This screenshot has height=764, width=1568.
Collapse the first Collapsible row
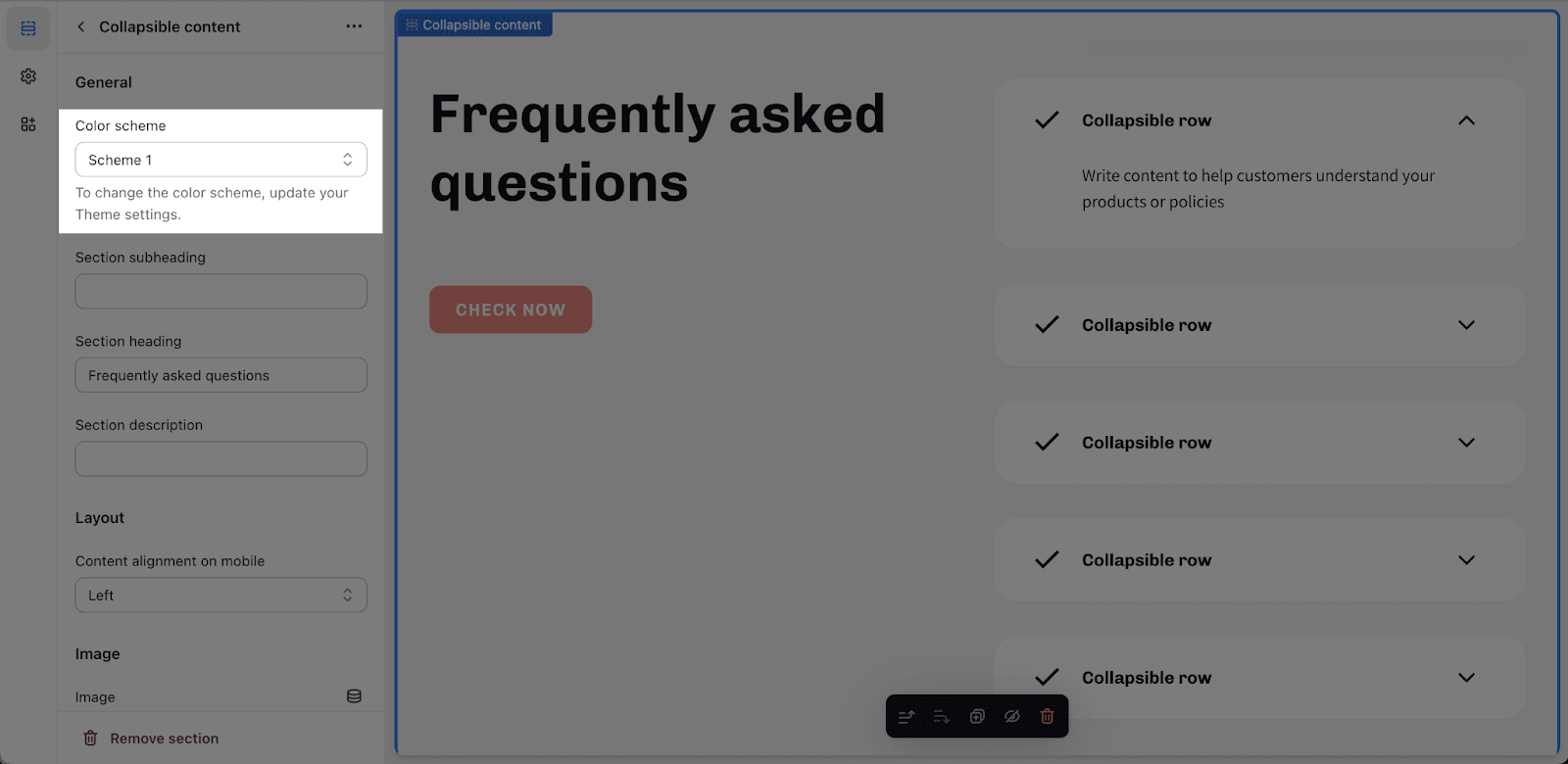1466,120
